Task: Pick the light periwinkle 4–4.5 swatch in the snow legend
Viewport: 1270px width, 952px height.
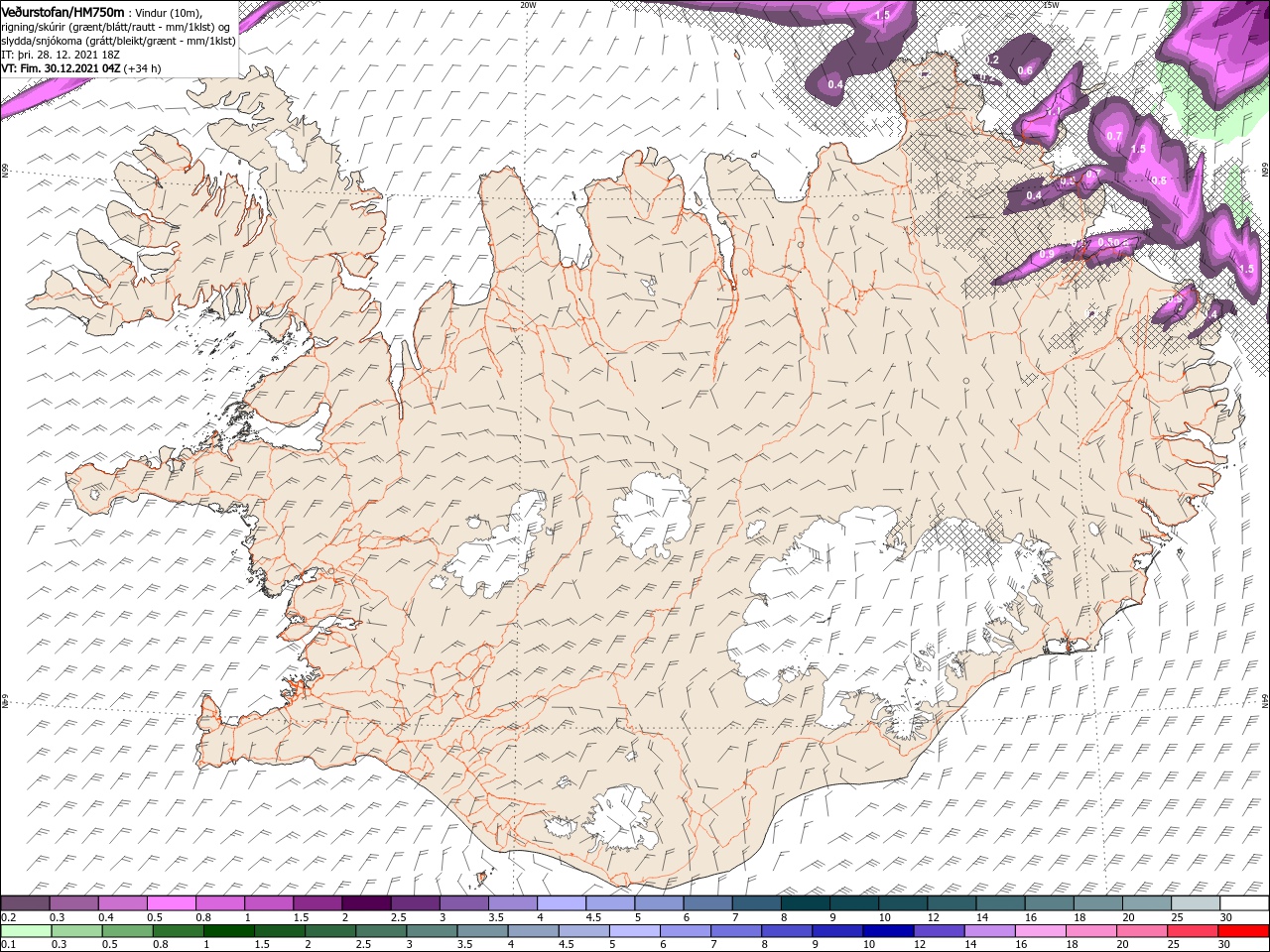Action: (x=562, y=902)
